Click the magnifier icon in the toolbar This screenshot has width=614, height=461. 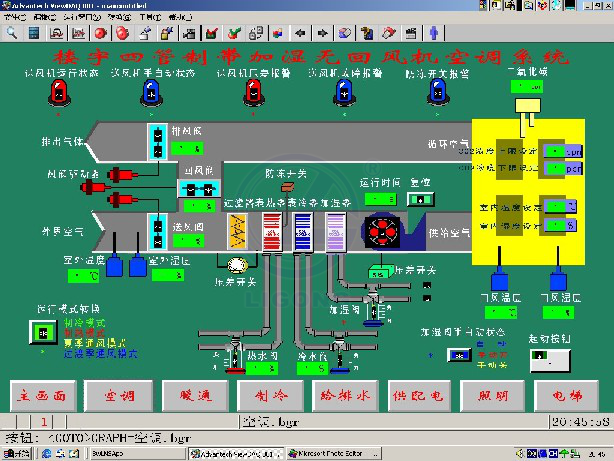click(x=12, y=32)
